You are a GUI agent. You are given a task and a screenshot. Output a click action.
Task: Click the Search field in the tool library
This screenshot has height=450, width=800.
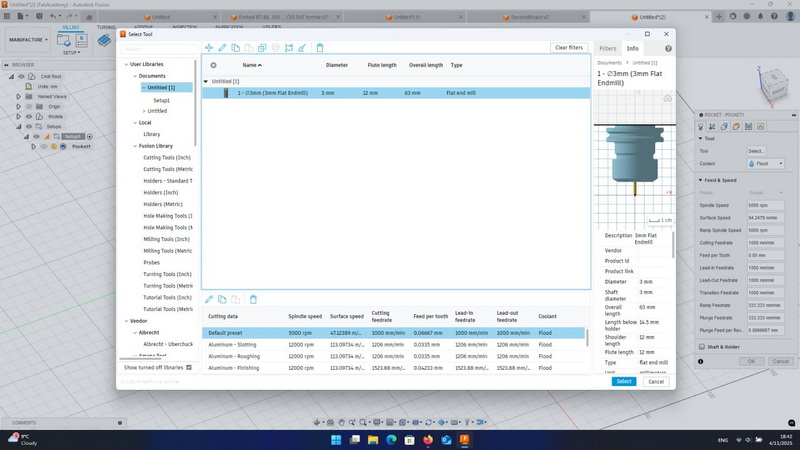click(x=159, y=49)
